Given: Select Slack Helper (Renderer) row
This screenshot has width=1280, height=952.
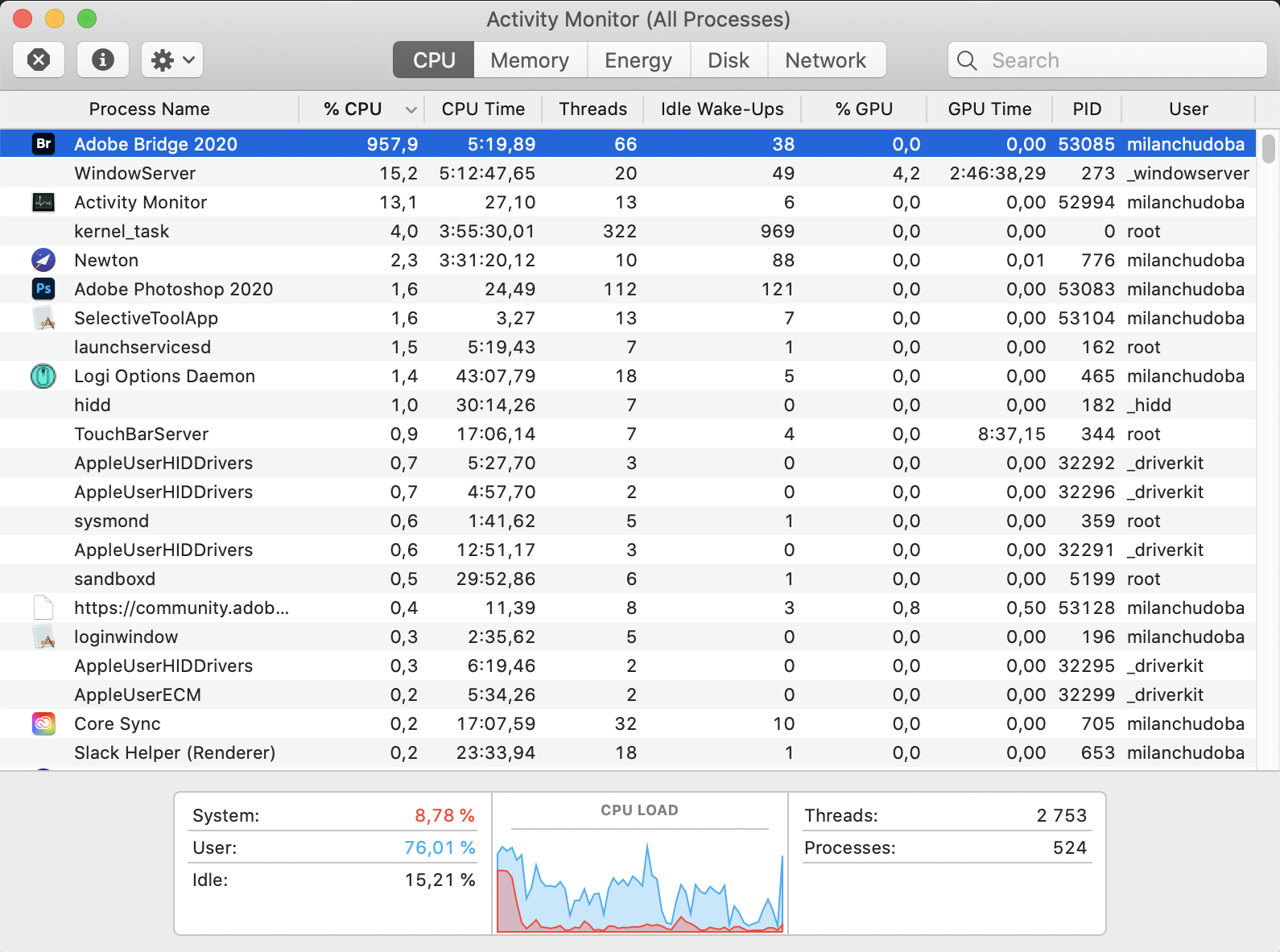Looking at the screenshot, I should click(628, 752).
